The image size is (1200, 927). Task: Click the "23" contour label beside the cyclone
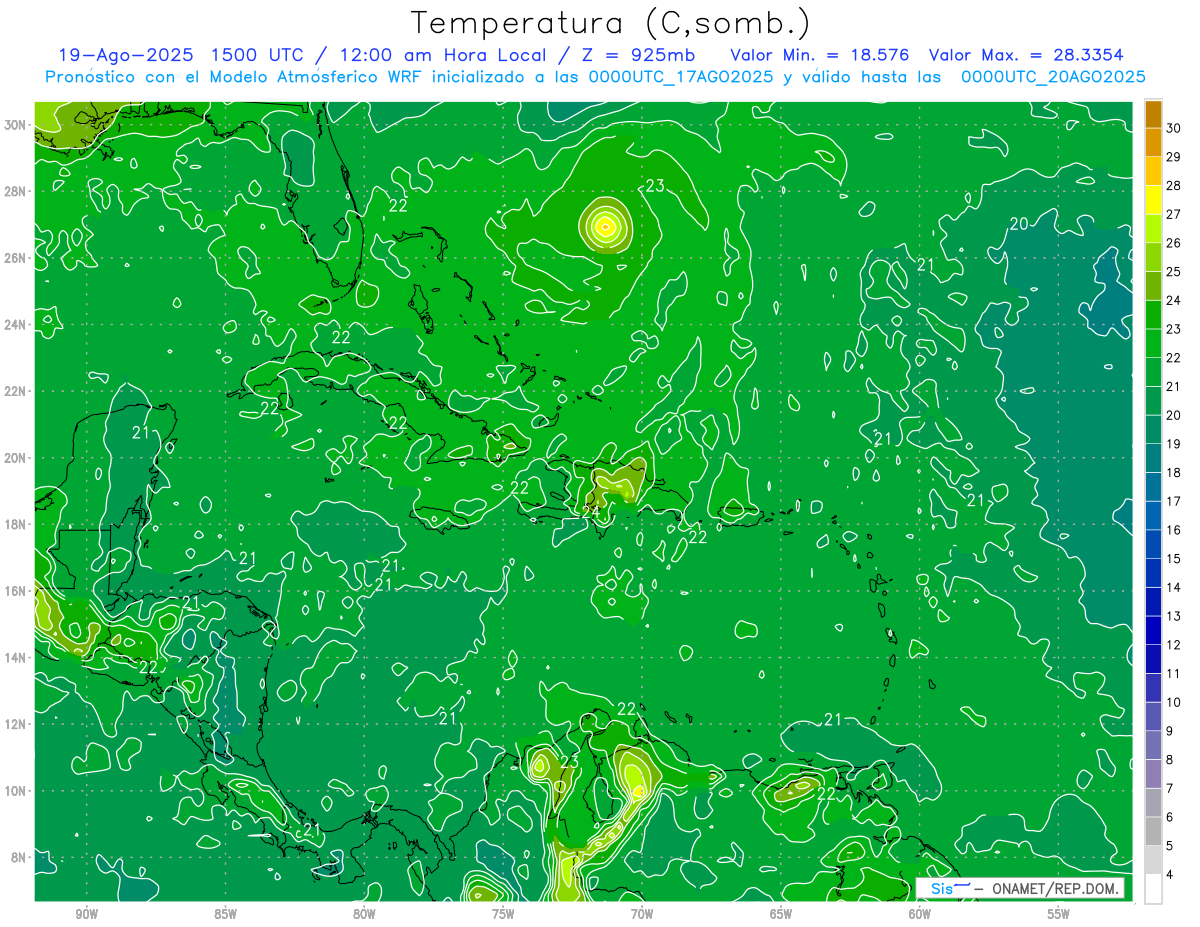(655, 186)
